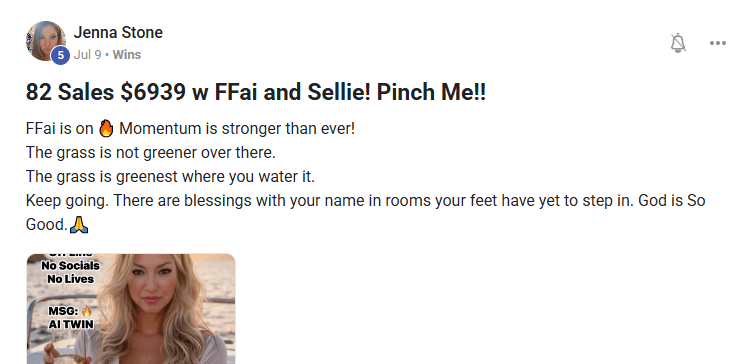This screenshot has width=746, height=364.
Task: Click Jenna Stone's profile avatar
Action: [46, 40]
